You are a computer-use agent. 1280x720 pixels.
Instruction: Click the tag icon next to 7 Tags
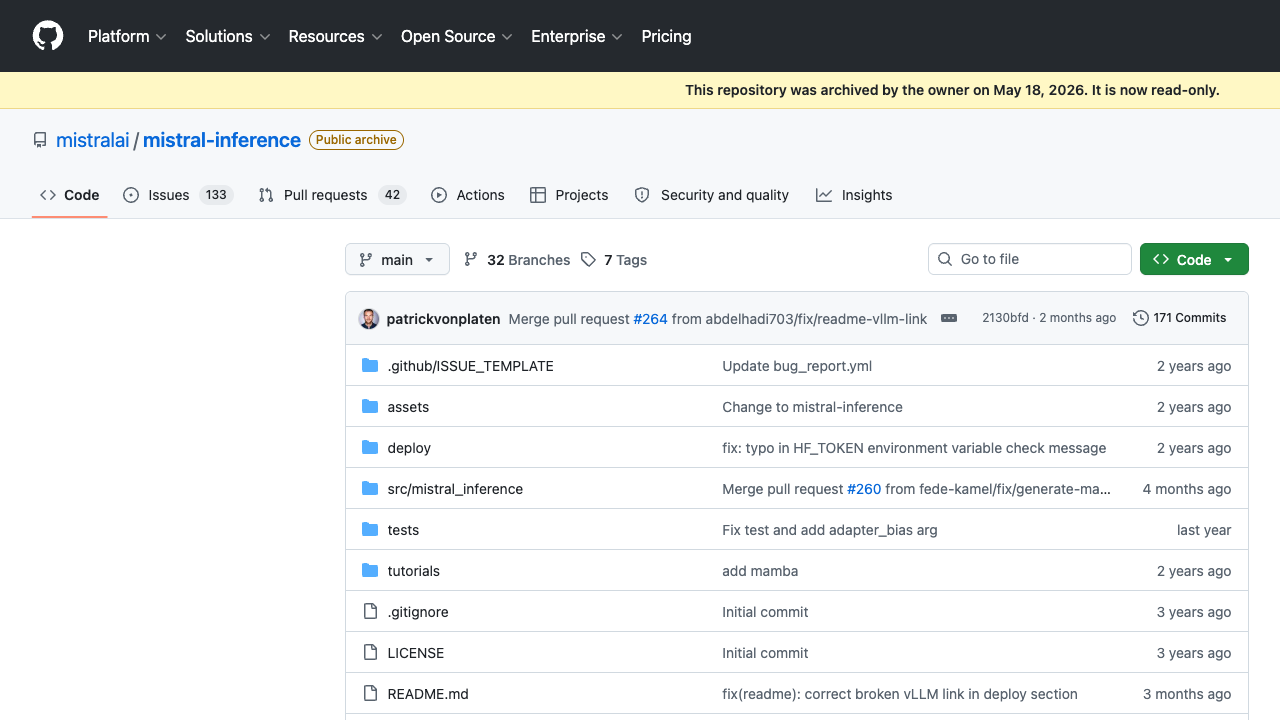click(x=588, y=259)
